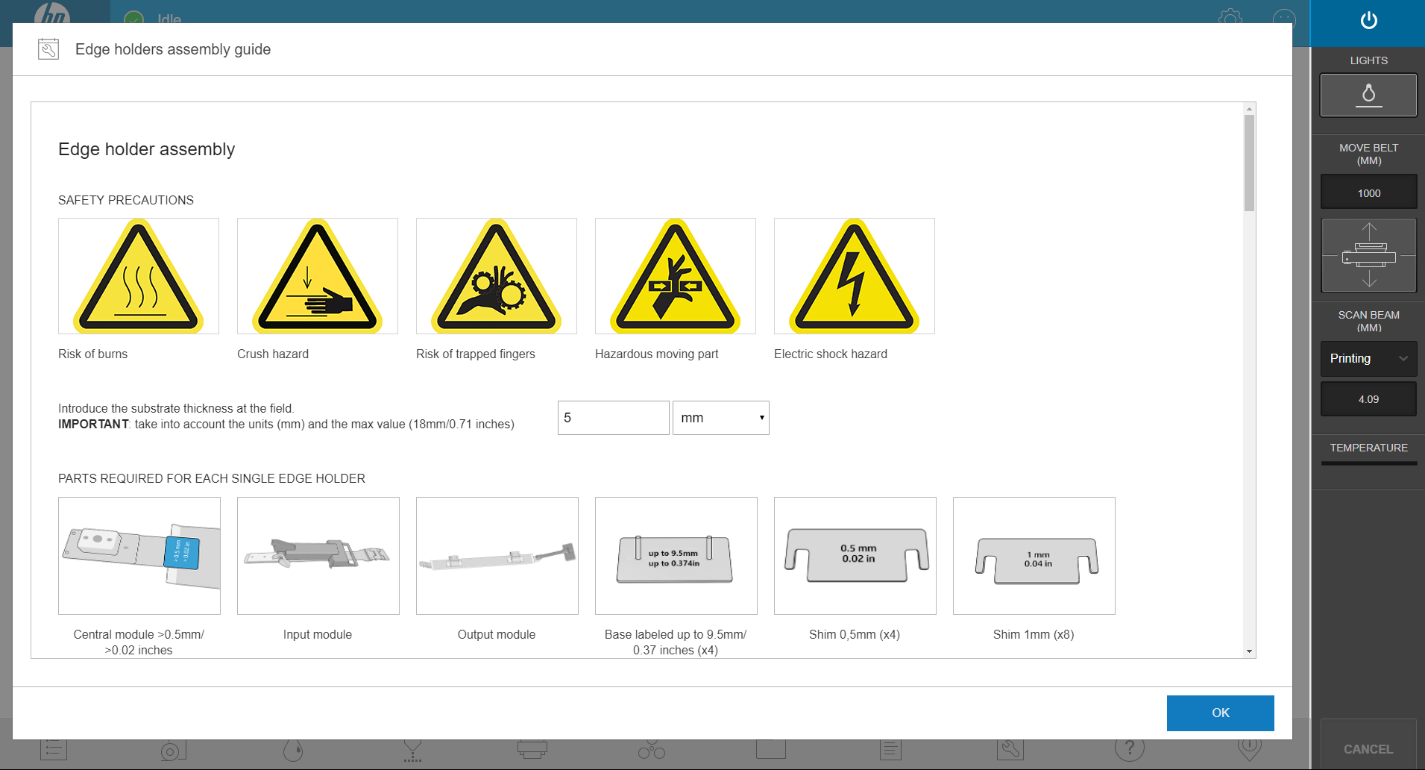Image resolution: width=1425 pixels, height=770 pixels.
Task: Click the substrate thickness input field
Action: coord(613,418)
